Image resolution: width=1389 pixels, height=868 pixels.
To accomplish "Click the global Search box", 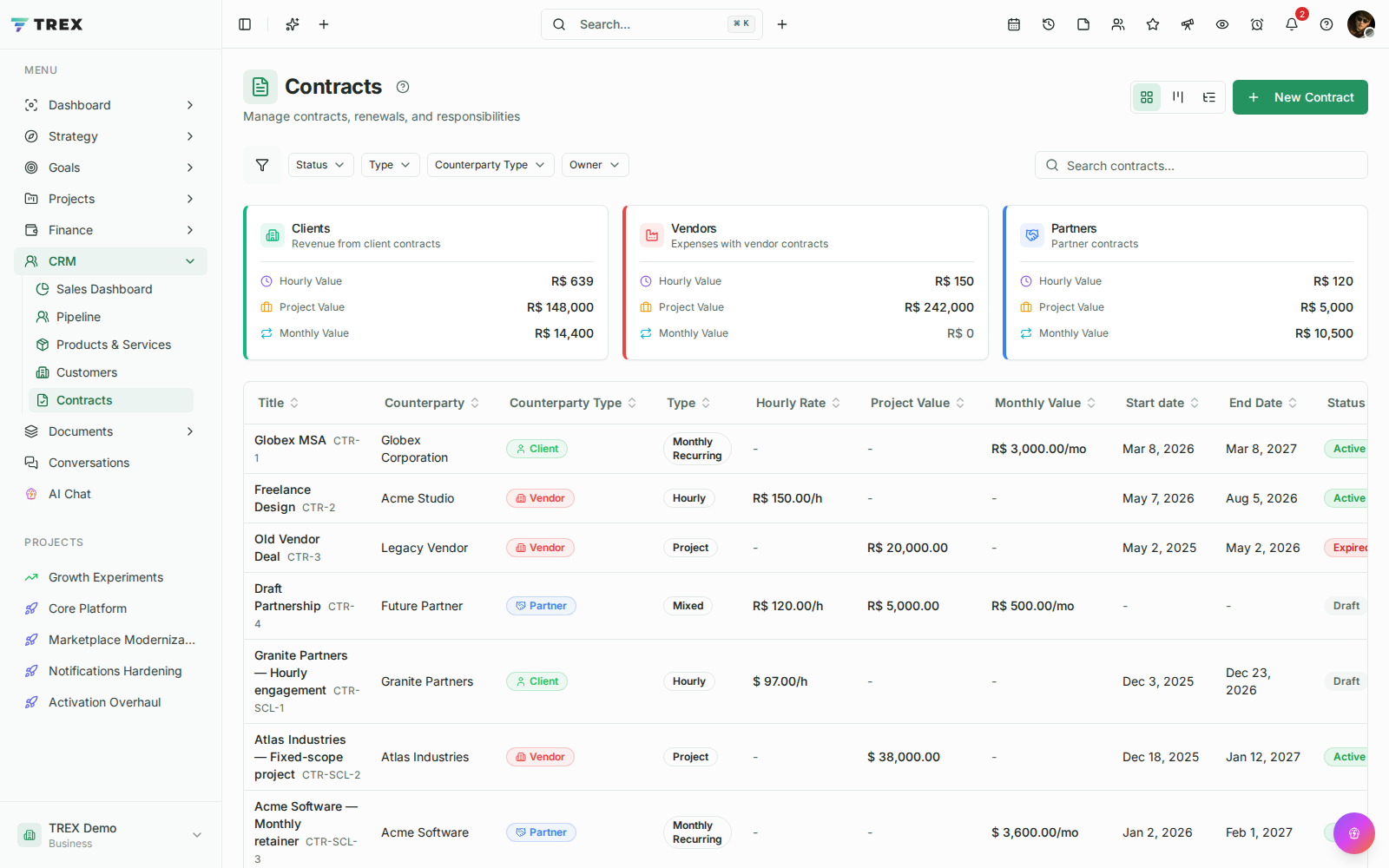I will (651, 24).
